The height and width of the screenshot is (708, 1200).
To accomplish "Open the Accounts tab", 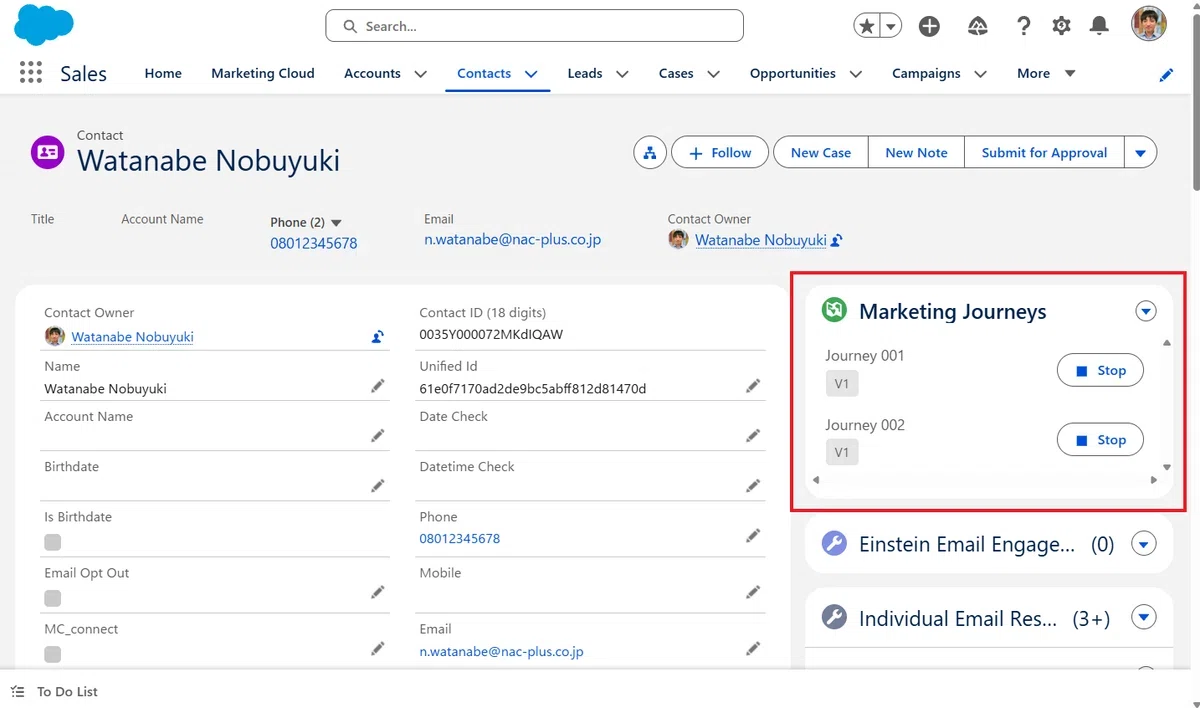I will 372,73.
